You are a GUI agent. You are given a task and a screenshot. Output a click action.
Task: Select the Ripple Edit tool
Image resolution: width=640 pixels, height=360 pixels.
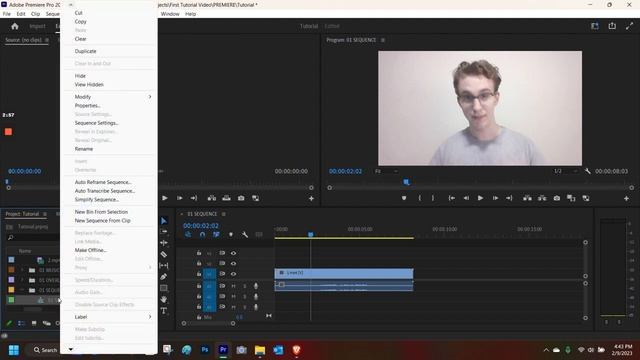pos(164,243)
